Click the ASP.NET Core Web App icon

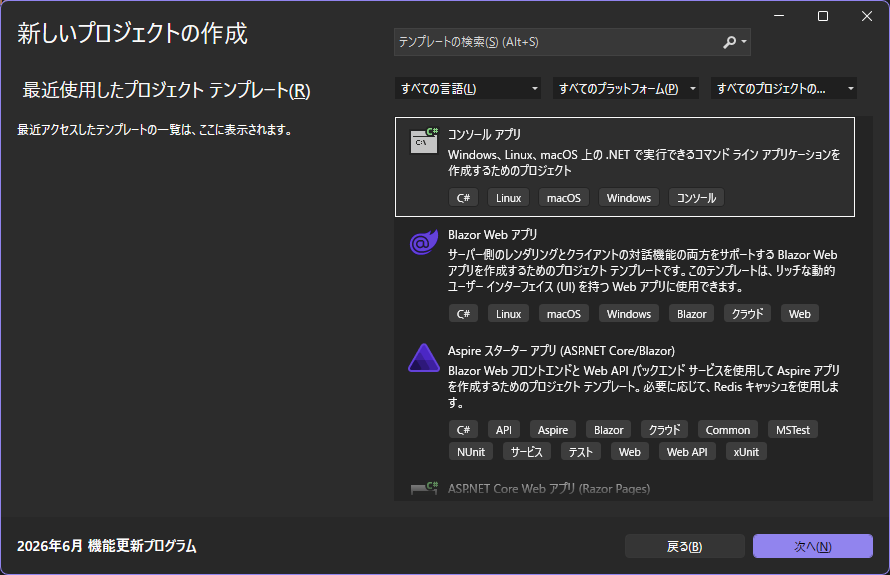424,488
